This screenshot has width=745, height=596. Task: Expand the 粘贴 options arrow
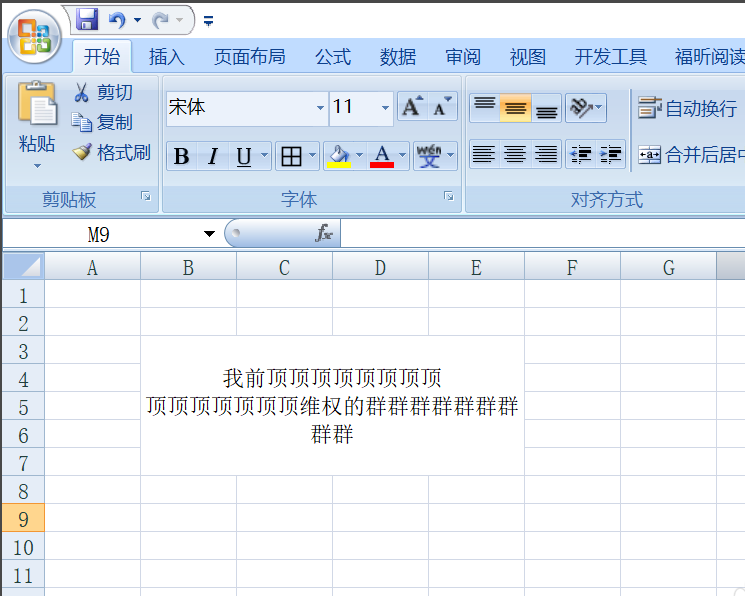(37, 166)
